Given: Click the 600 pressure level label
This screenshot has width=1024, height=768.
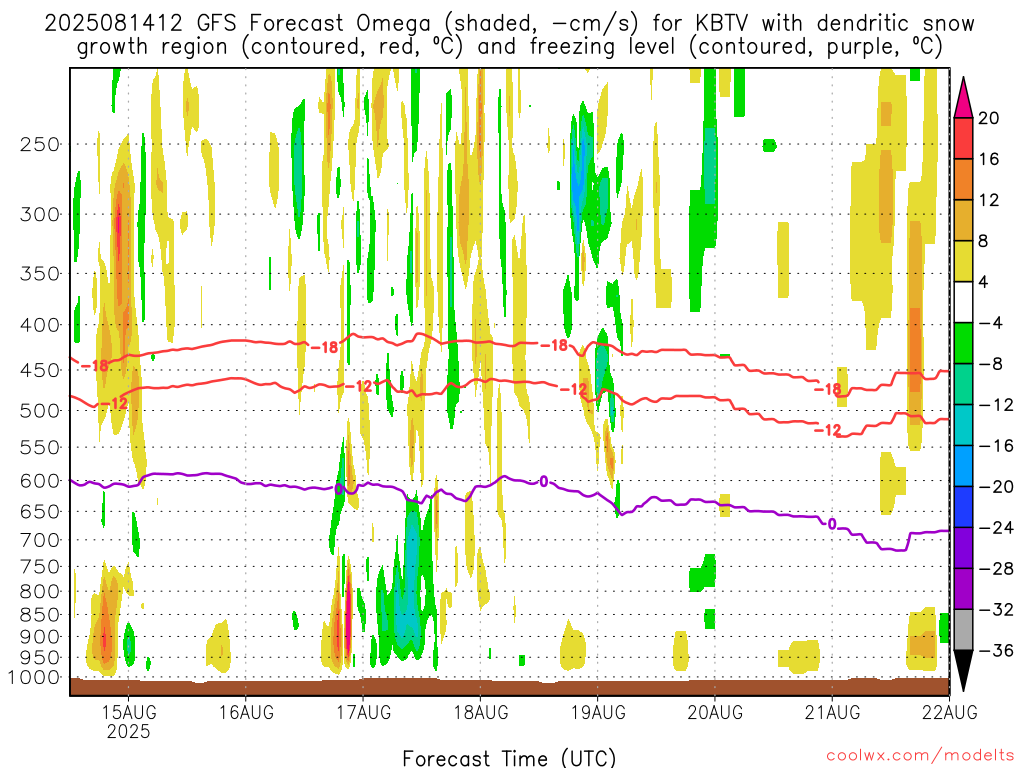Looking at the screenshot, I should point(40,481).
